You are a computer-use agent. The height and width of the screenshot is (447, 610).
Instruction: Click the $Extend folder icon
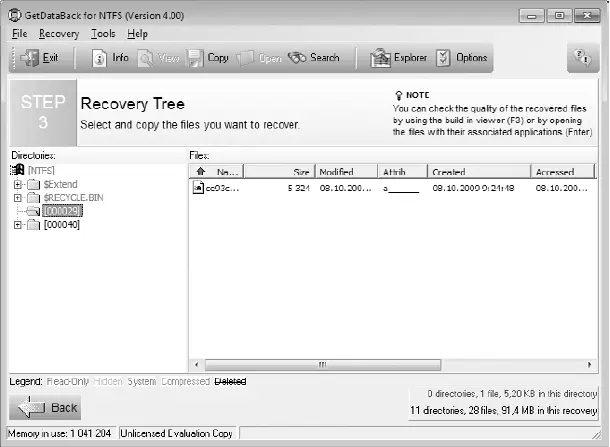click(33, 184)
